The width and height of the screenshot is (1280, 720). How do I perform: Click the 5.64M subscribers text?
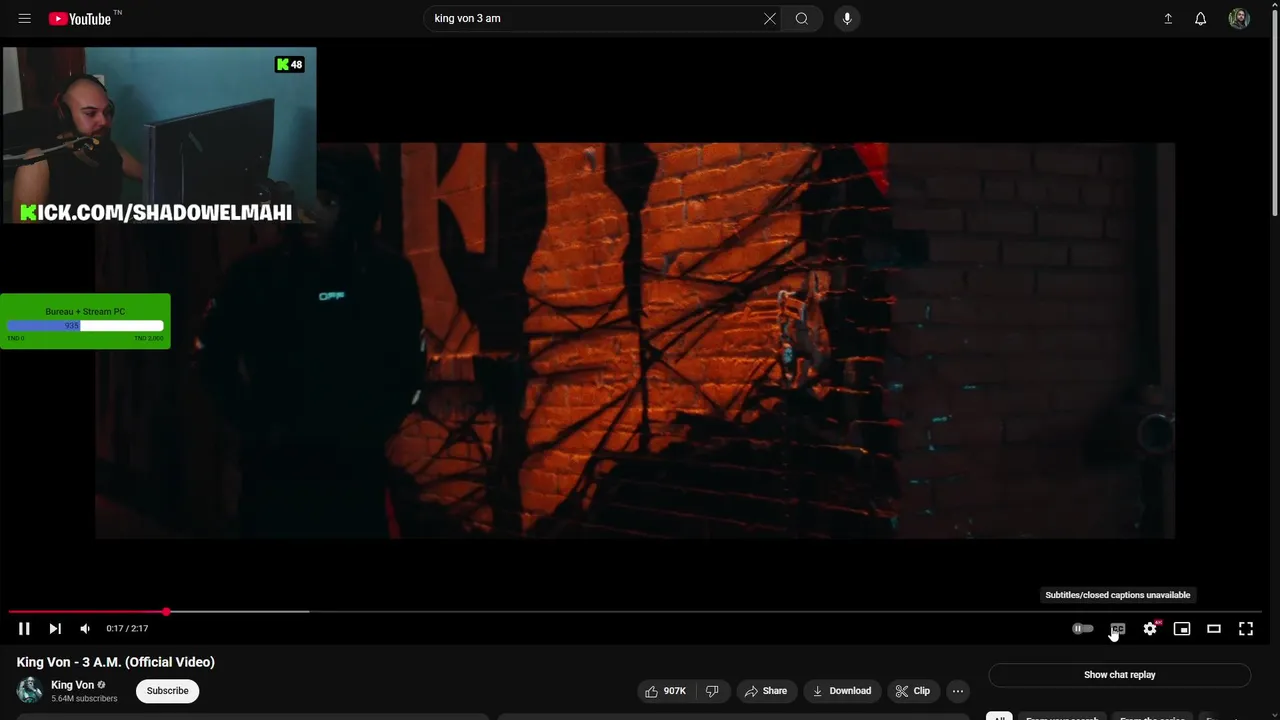(x=84, y=699)
